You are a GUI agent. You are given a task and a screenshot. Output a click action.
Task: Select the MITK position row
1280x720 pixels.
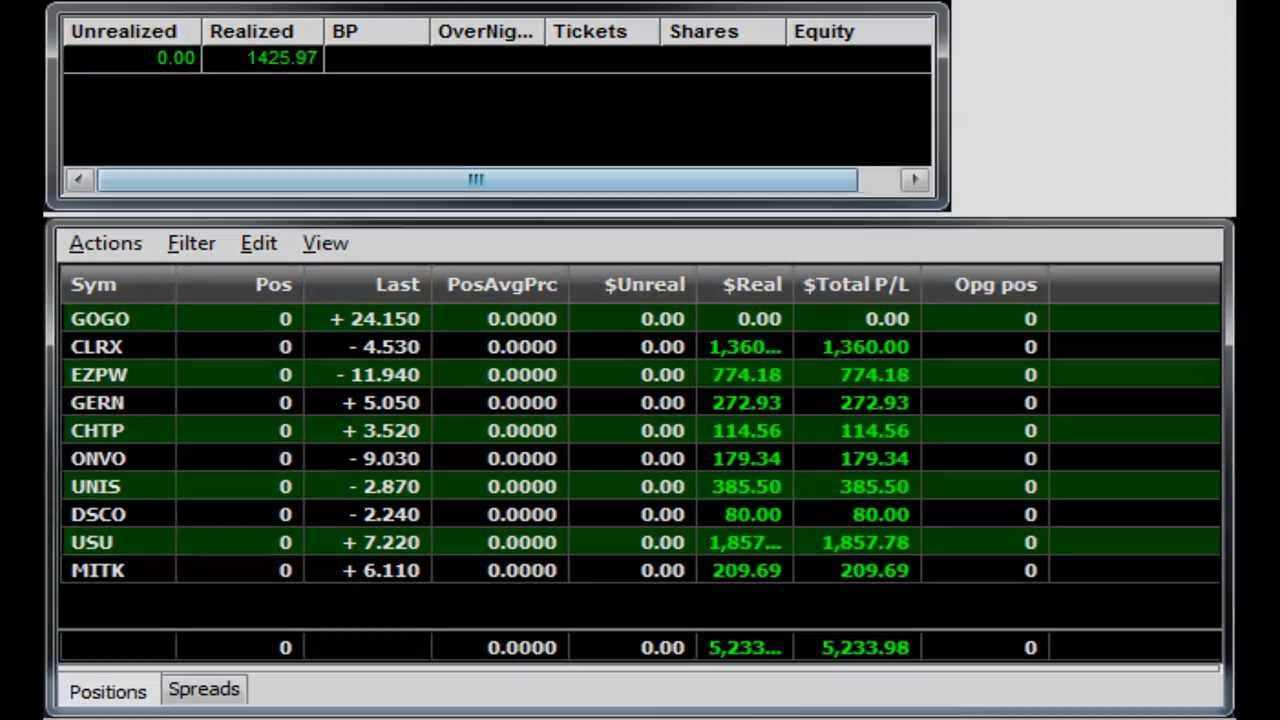point(98,570)
